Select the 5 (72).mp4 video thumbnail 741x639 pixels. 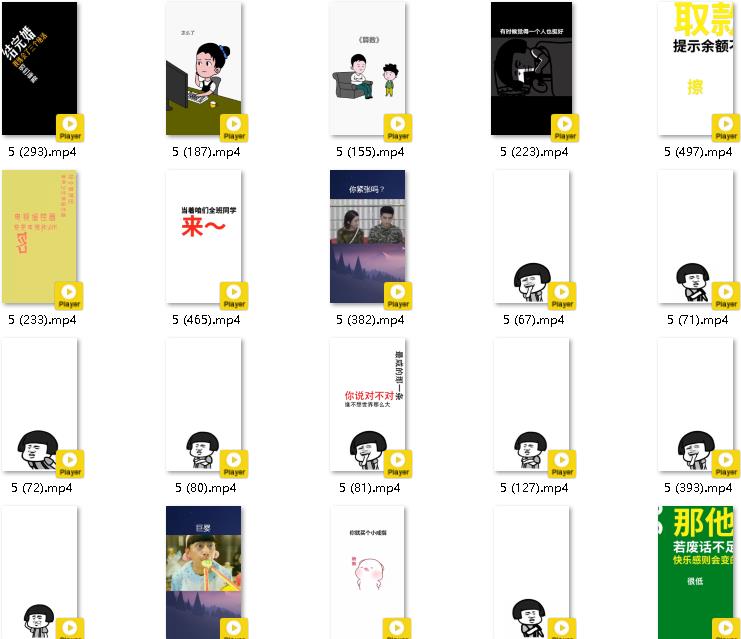[x=39, y=405]
